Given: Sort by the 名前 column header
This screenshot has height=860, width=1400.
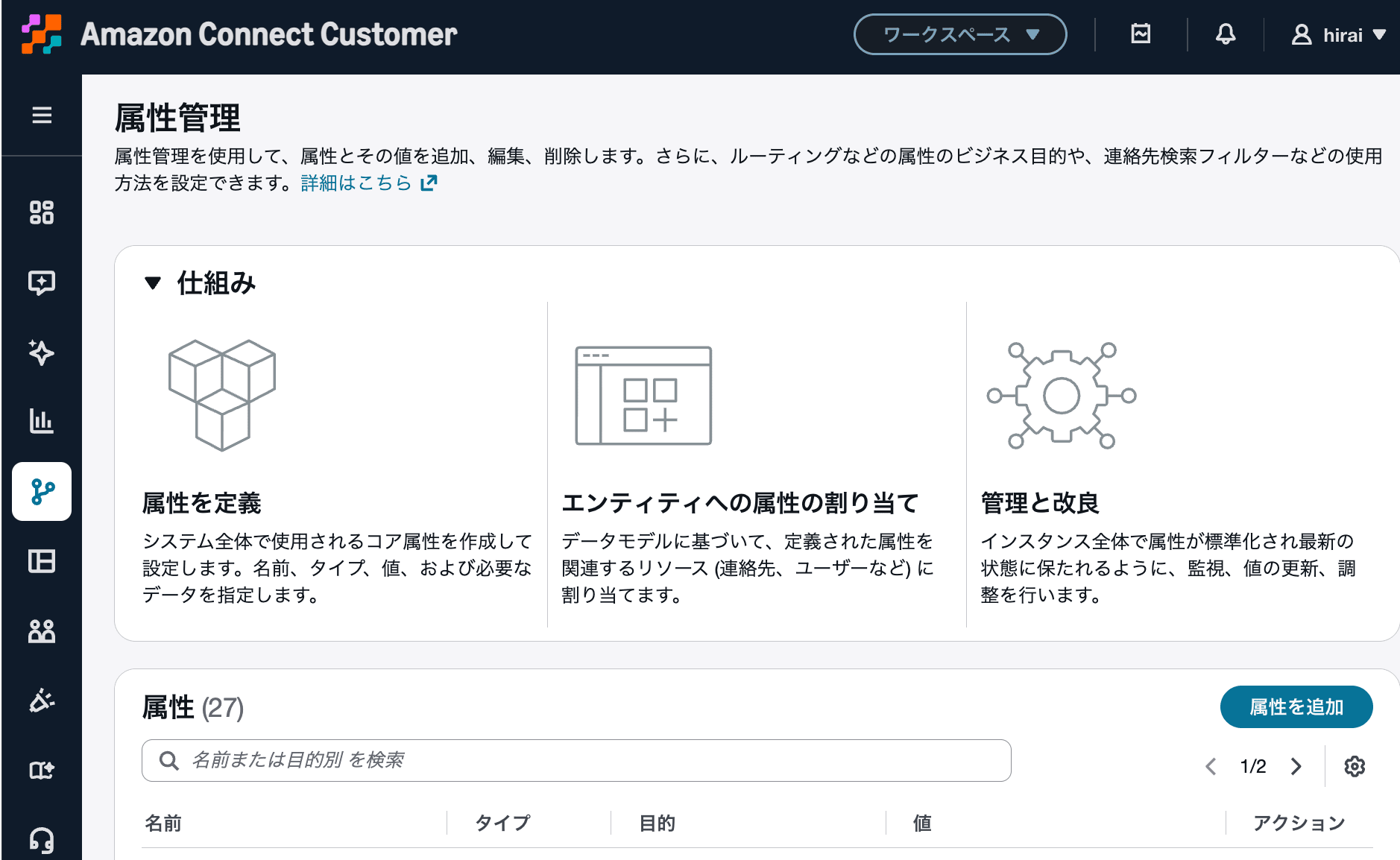Looking at the screenshot, I should point(163,823).
